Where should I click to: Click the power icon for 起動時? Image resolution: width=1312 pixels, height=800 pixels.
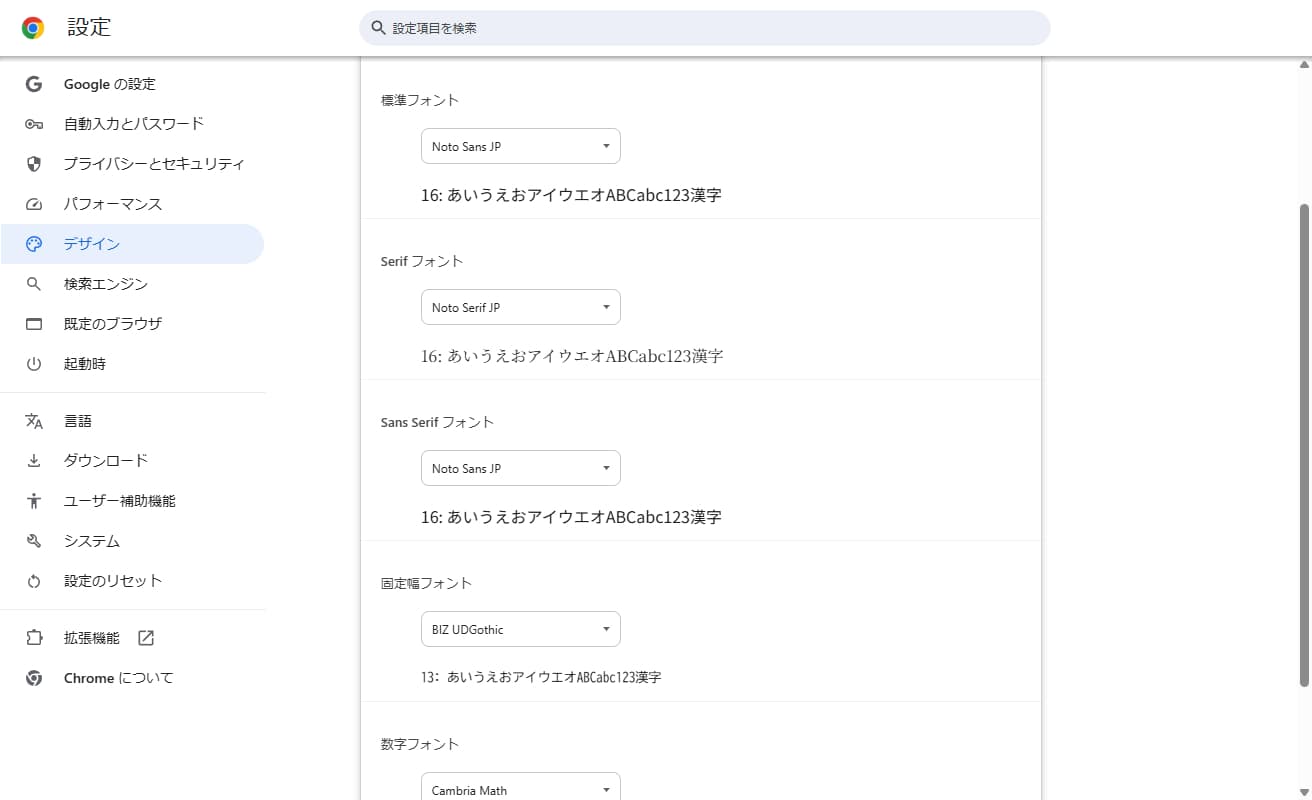34,364
